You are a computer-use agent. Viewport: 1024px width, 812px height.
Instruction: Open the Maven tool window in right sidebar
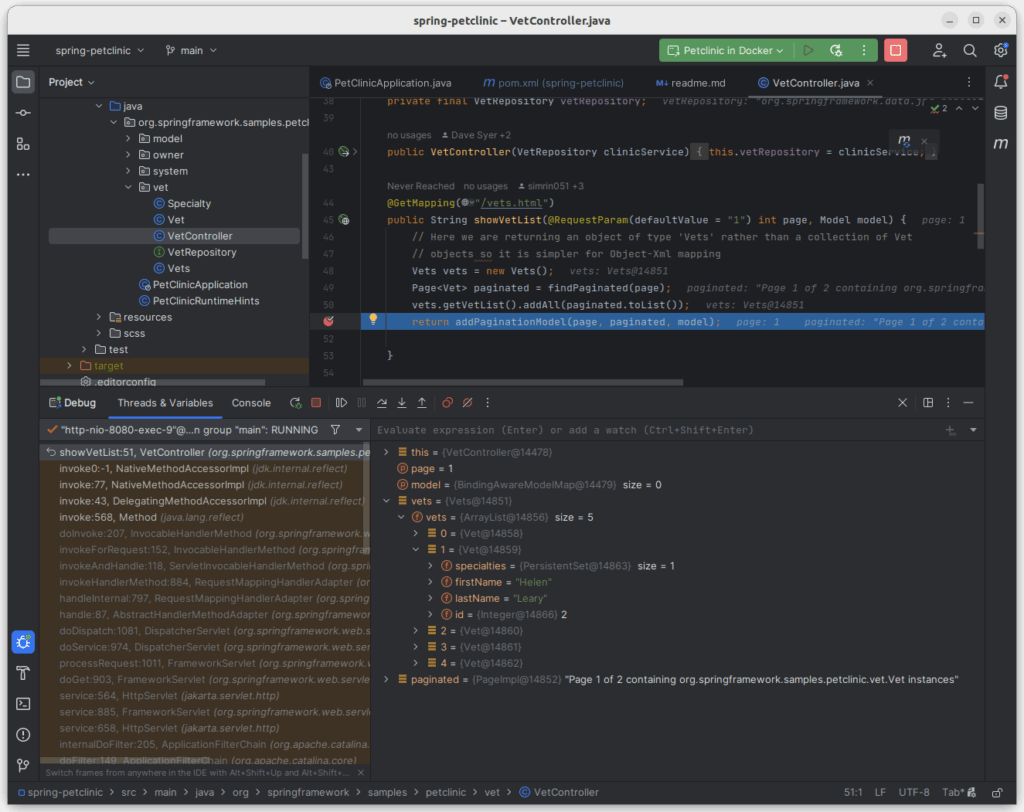(1000, 144)
